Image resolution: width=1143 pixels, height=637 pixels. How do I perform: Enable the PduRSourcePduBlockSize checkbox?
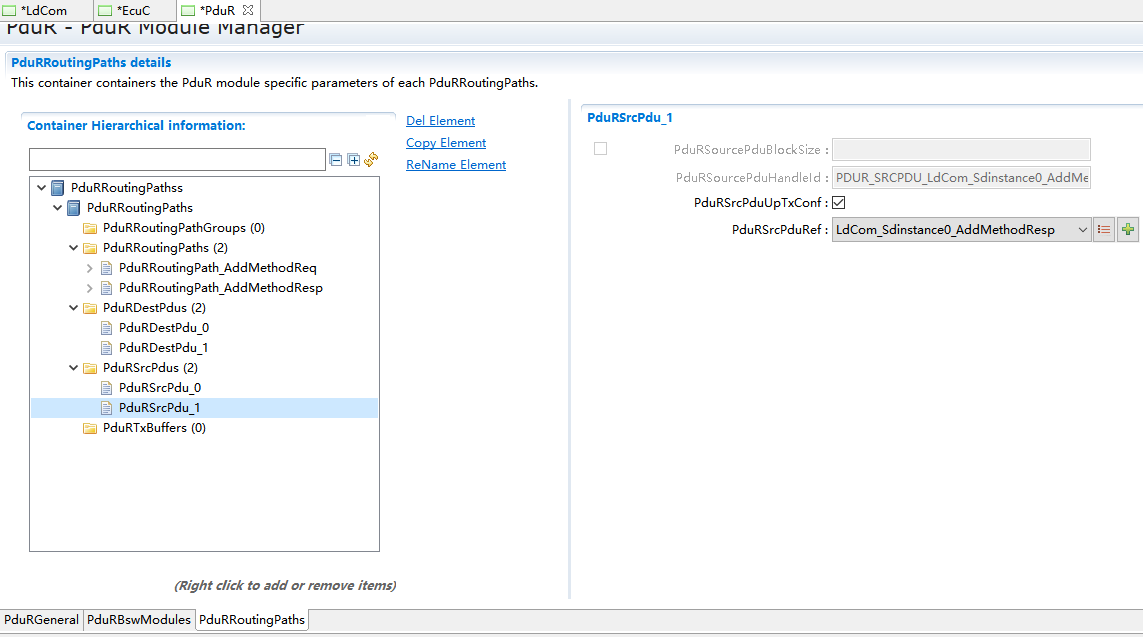[x=600, y=149]
